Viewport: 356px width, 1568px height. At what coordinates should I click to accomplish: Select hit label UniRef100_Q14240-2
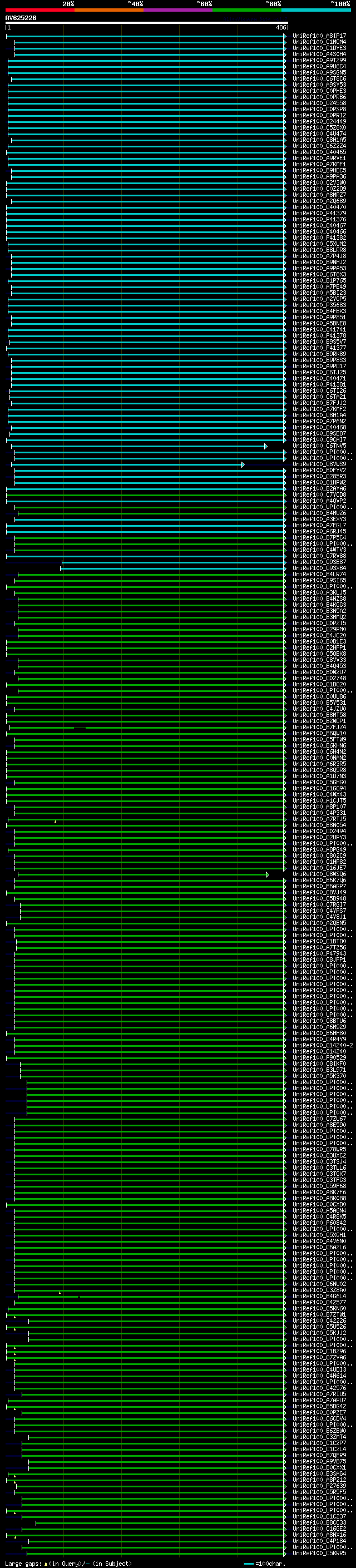click(x=323, y=1046)
